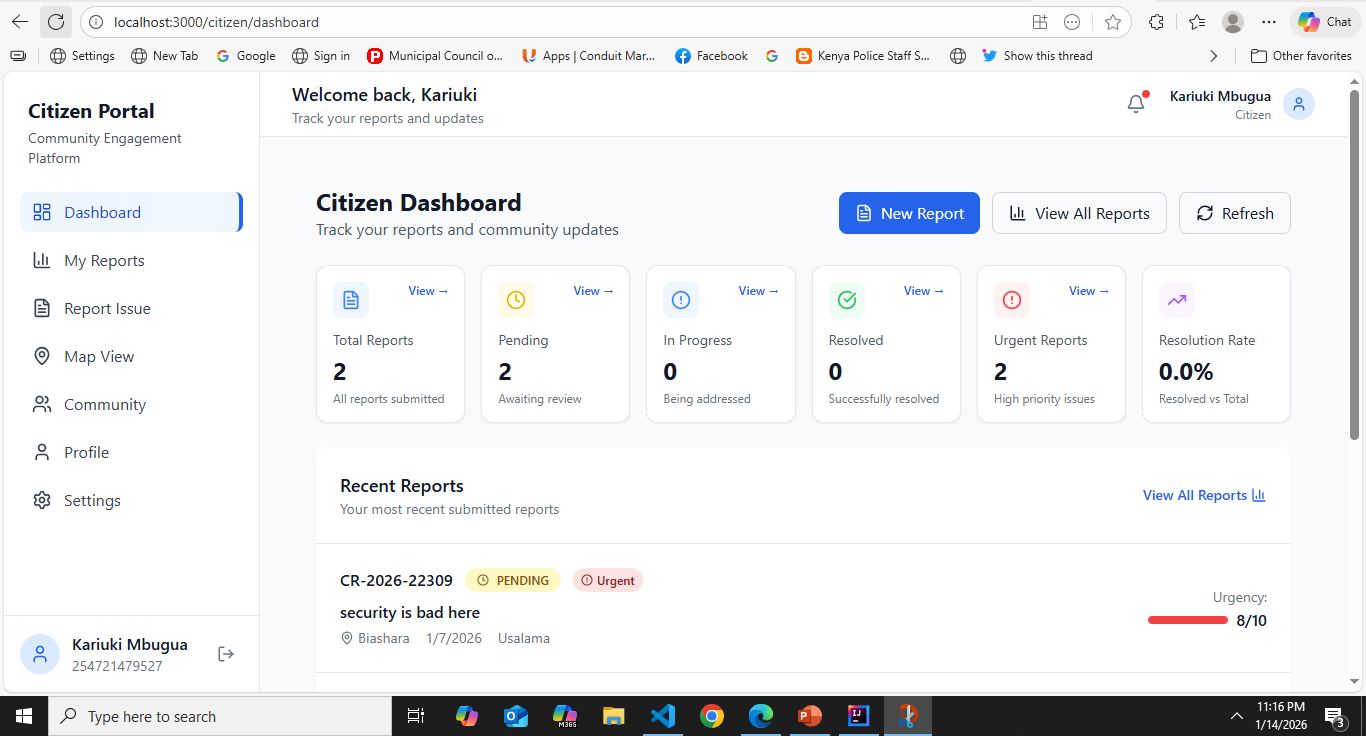The height and width of the screenshot is (736, 1366).
Task: Click the New Report button
Action: 908,213
